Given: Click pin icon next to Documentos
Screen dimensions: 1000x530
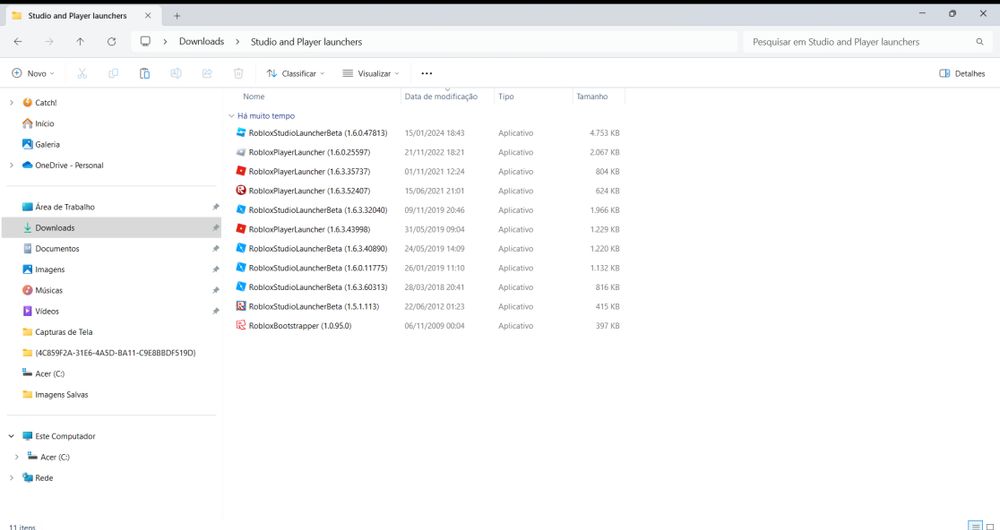Looking at the screenshot, I should [216, 249].
